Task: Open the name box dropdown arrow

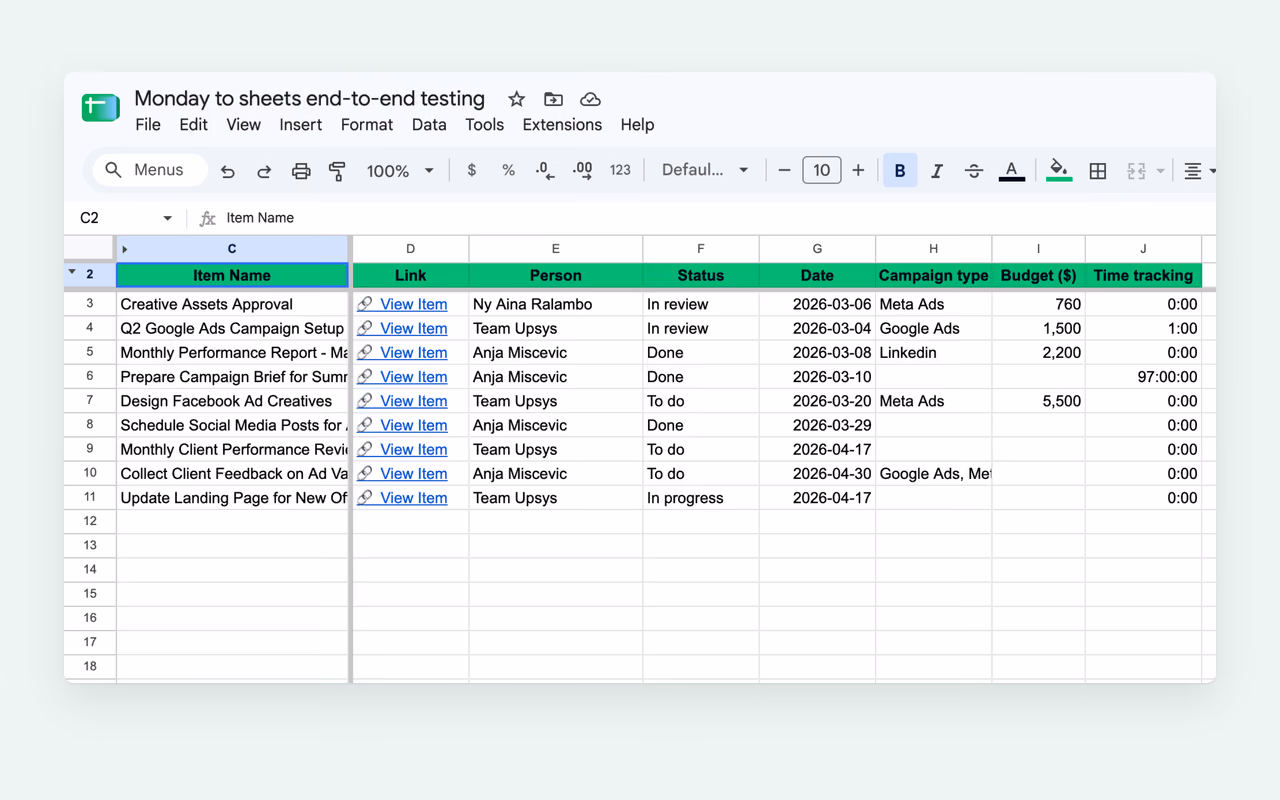Action: click(x=167, y=218)
